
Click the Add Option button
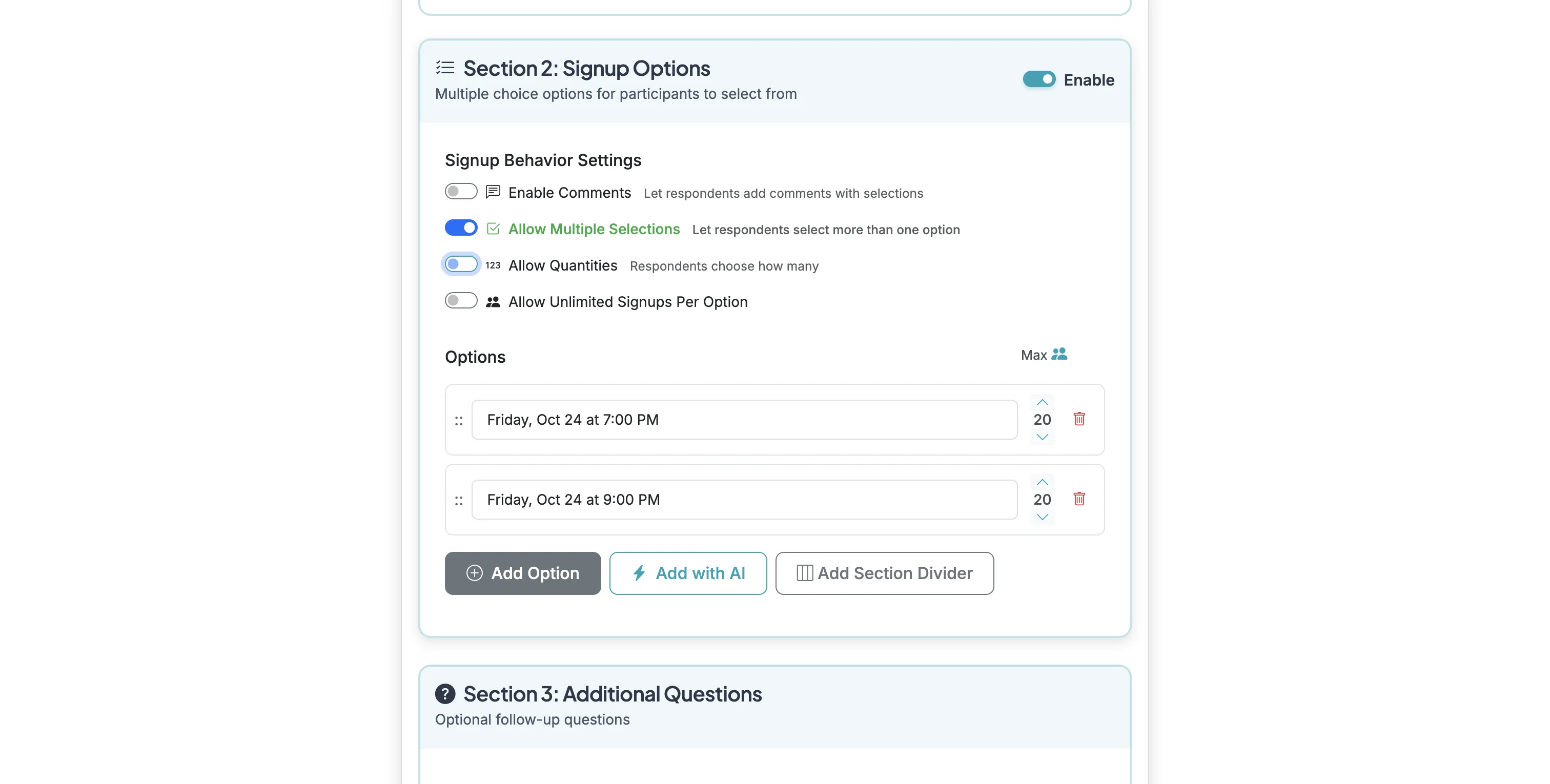click(522, 573)
